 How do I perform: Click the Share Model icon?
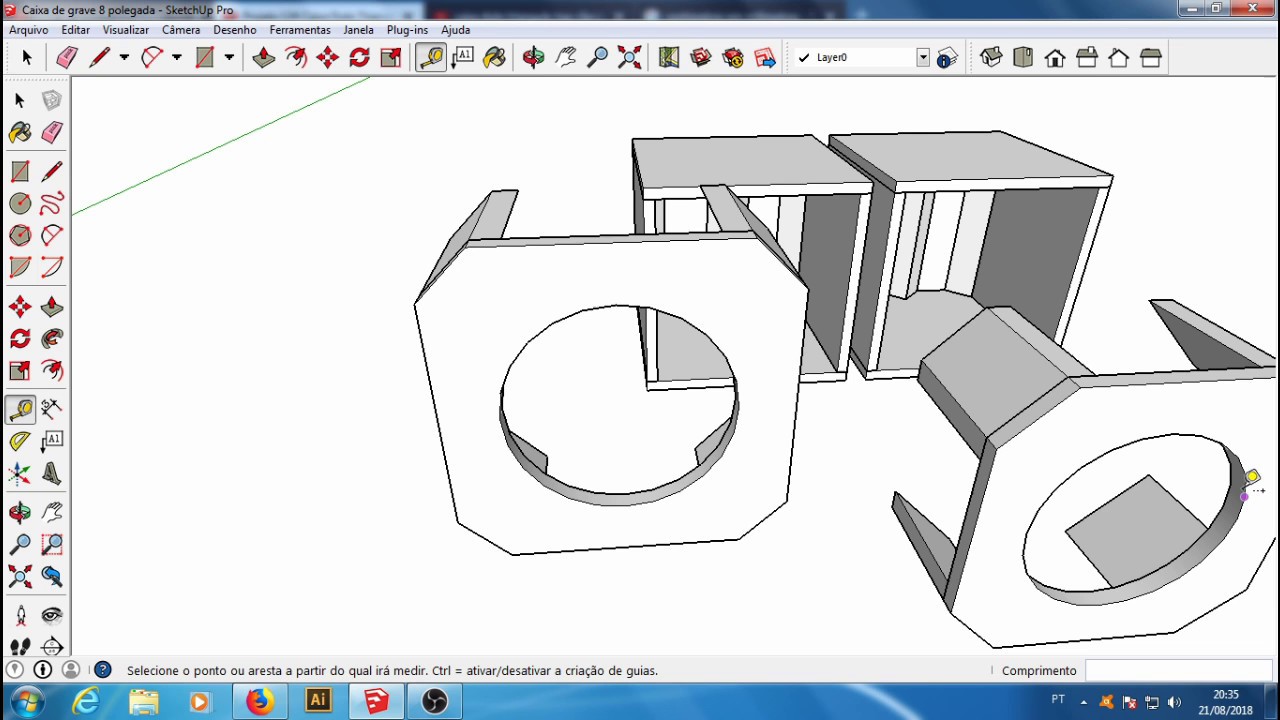(x=733, y=58)
